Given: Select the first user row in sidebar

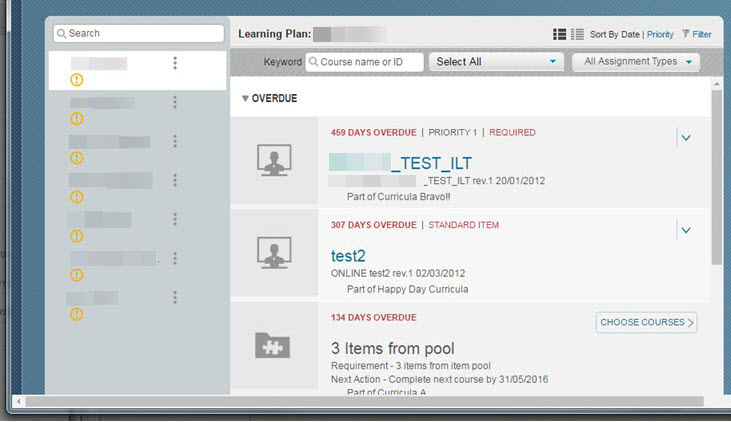Looking at the screenshot, I should pos(138,70).
